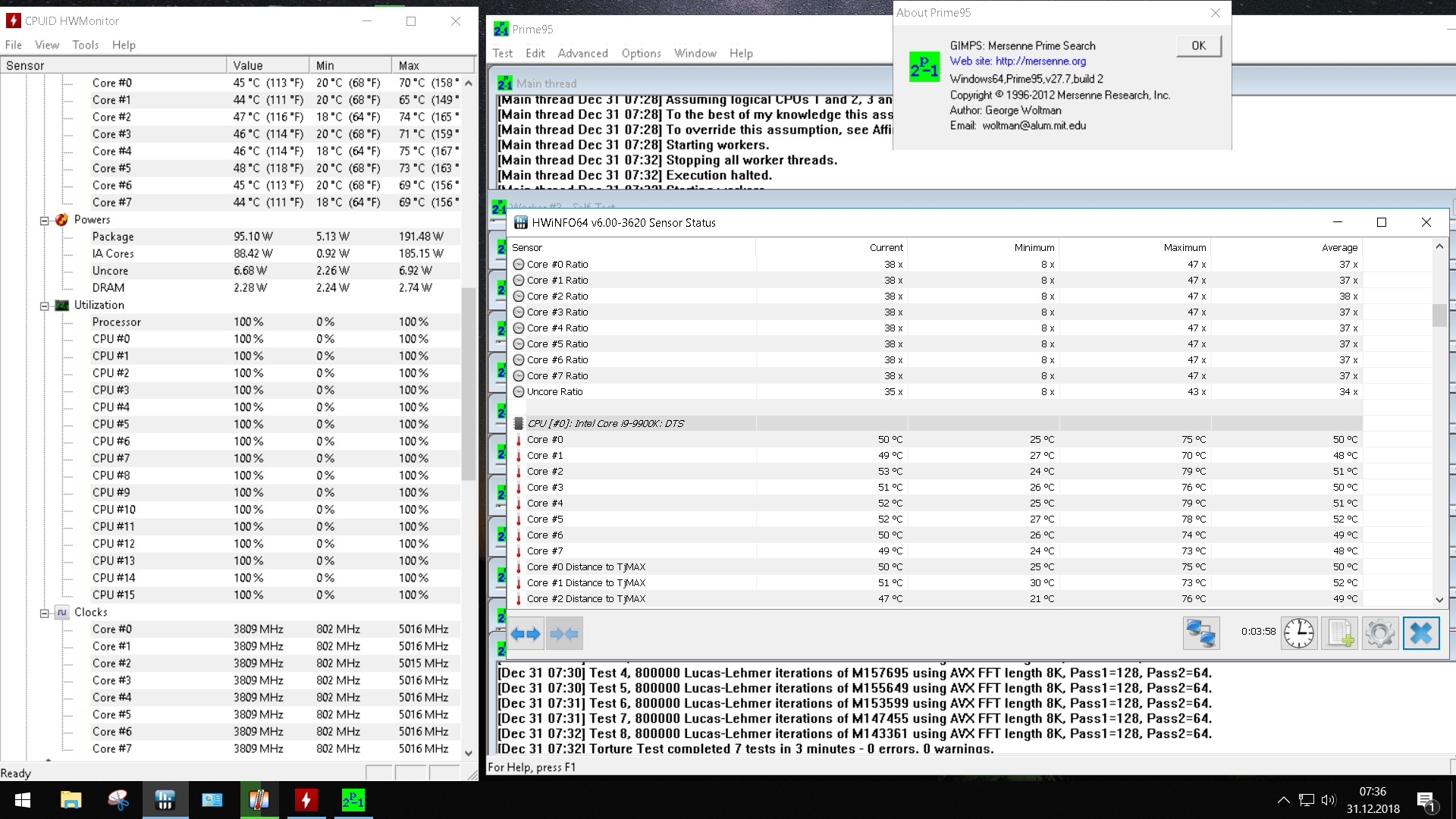The width and height of the screenshot is (1456, 819).
Task: Open HWiNFO remote network connection icon
Action: (x=1201, y=633)
